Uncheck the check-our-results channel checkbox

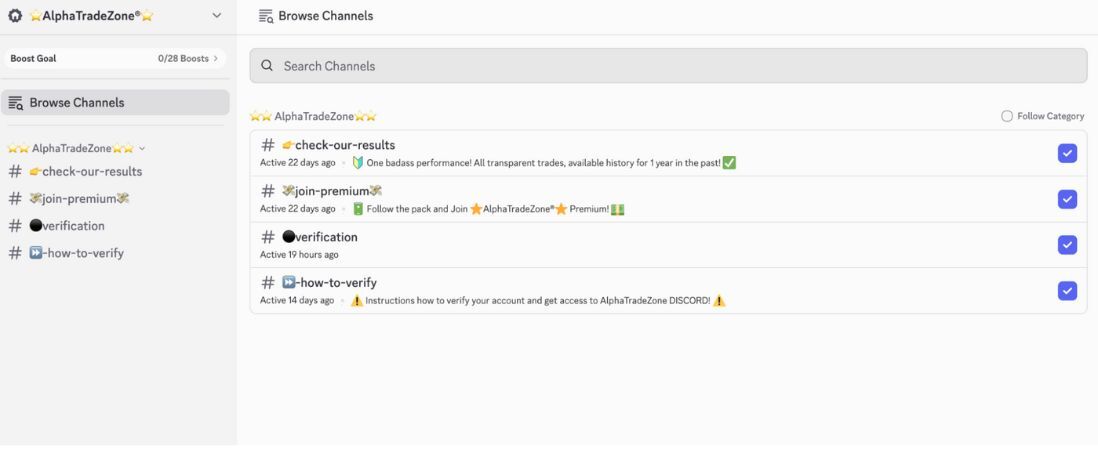(1067, 153)
